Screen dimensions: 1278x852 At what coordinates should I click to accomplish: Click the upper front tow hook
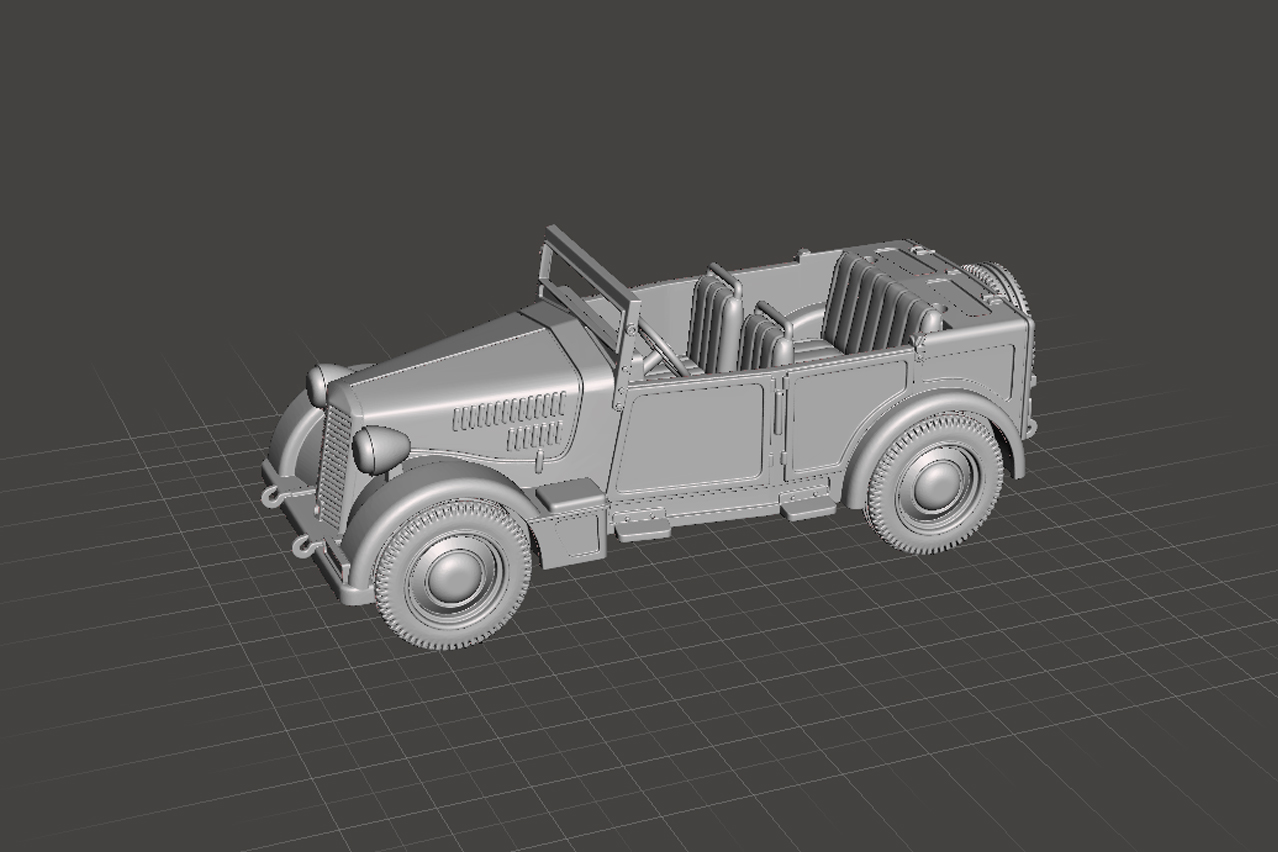[x=272, y=495]
